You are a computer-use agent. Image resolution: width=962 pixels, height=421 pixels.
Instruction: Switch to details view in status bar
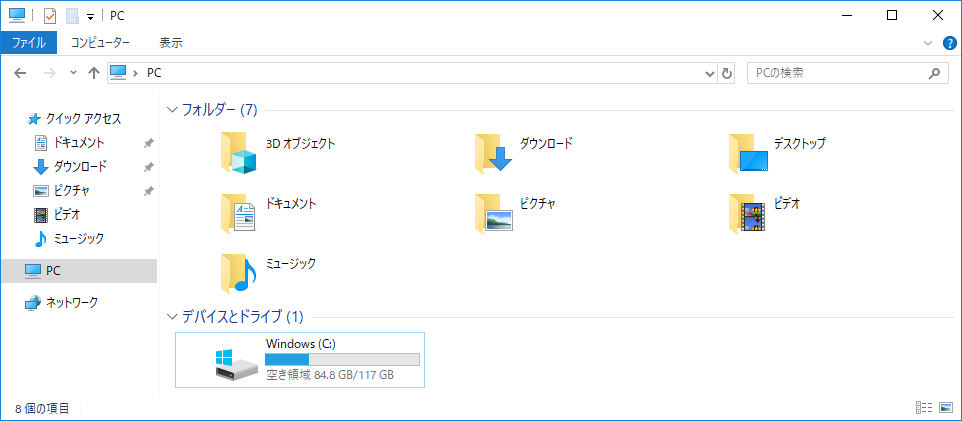point(924,407)
